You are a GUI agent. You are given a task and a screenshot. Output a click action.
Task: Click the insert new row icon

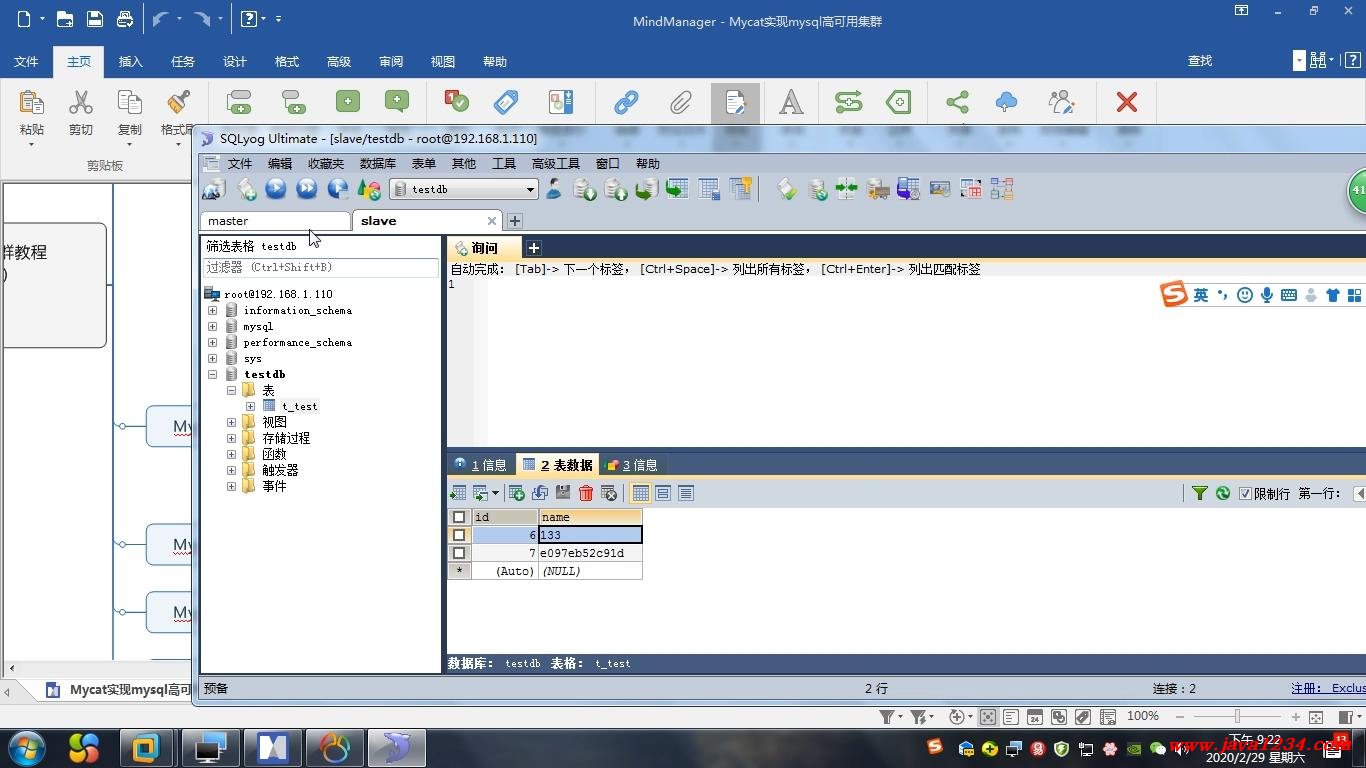pyautogui.click(x=517, y=493)
